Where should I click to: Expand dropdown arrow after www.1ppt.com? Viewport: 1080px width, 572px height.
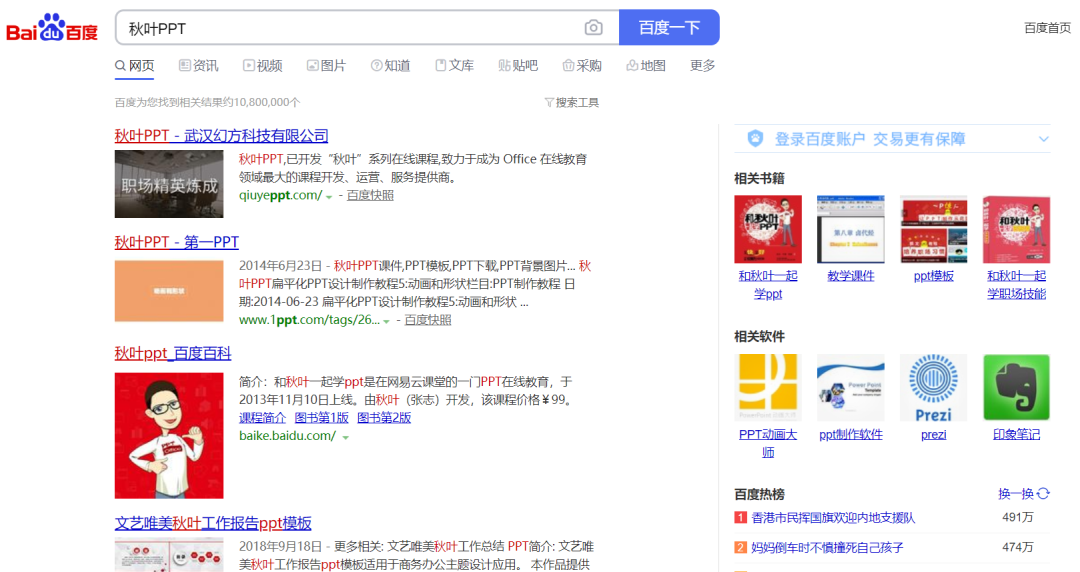pos(386,322)
